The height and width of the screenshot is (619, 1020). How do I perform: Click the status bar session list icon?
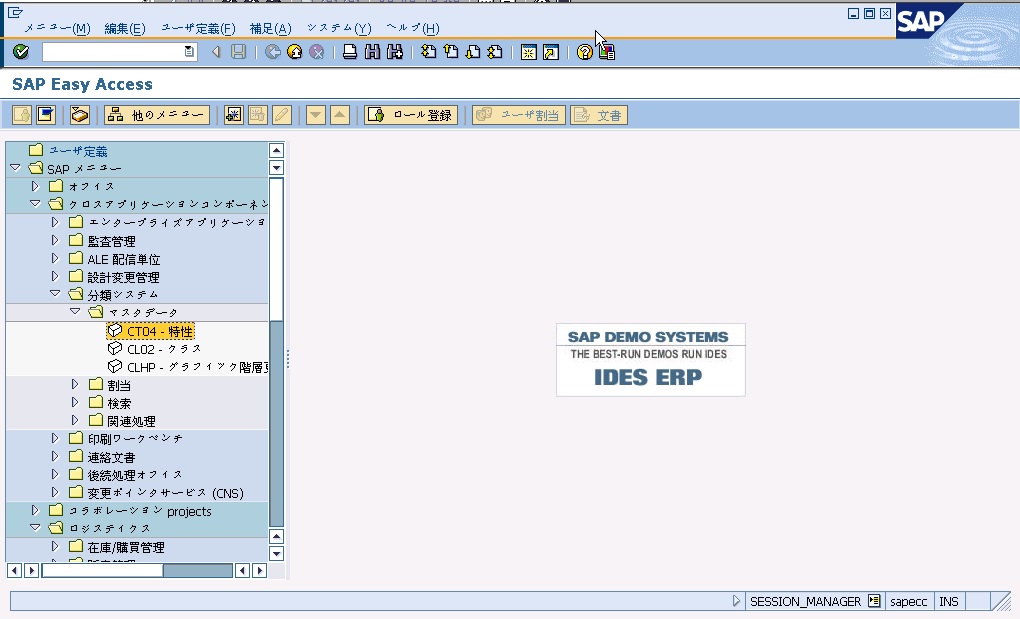[874, 601]
